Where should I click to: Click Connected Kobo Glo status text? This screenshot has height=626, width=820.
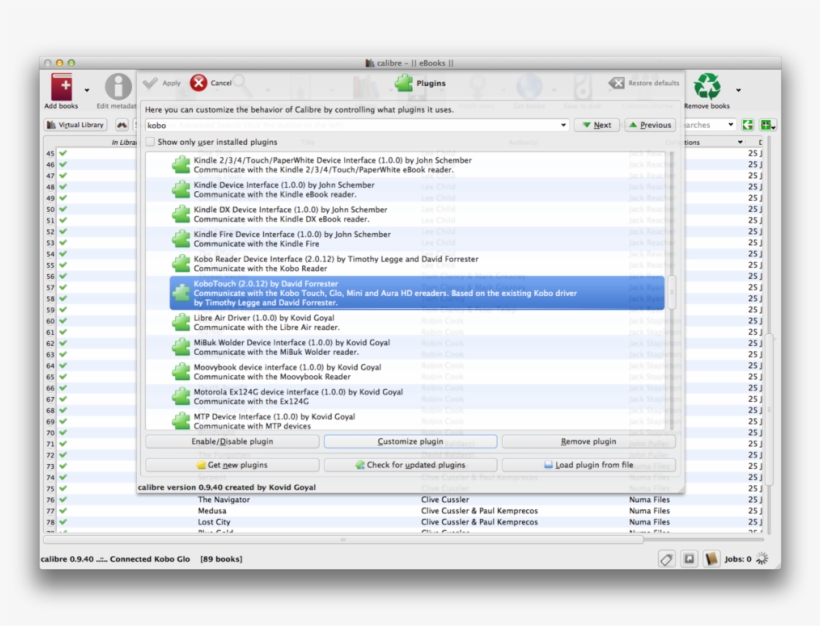click(x=150, y=559)
